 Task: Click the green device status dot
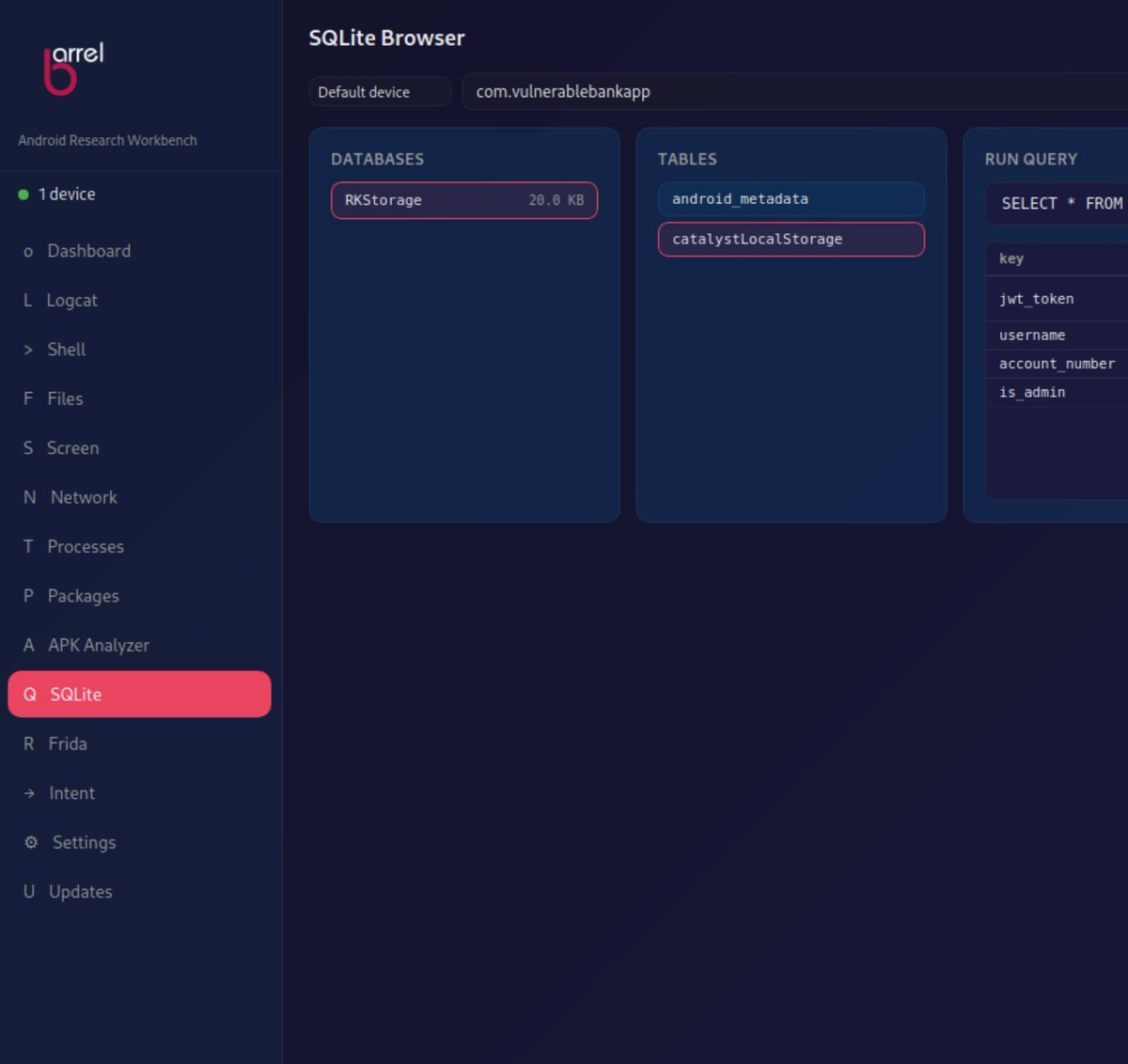[23, 195]
